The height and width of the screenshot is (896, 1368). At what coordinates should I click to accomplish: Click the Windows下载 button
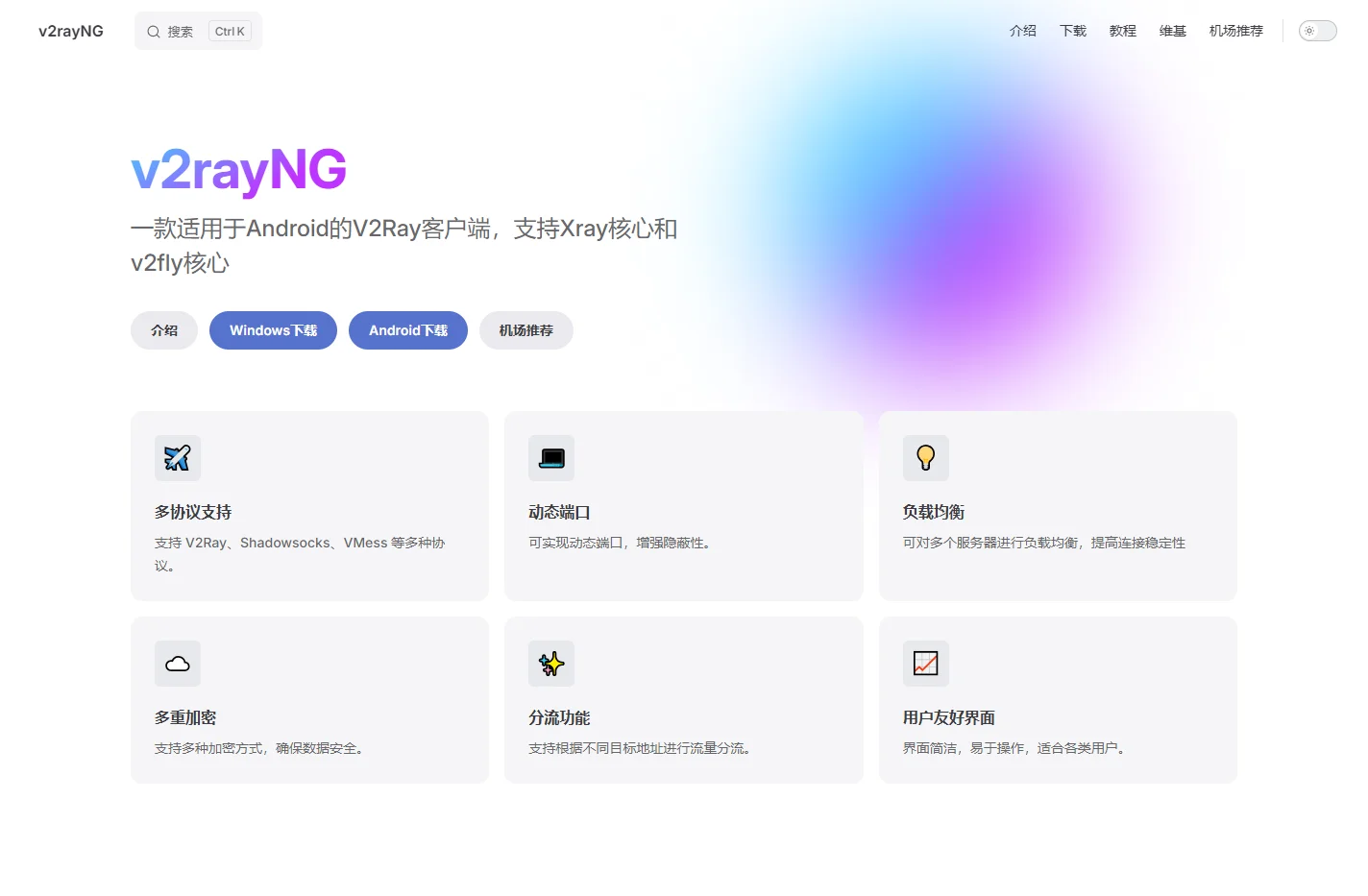(273, 330)
